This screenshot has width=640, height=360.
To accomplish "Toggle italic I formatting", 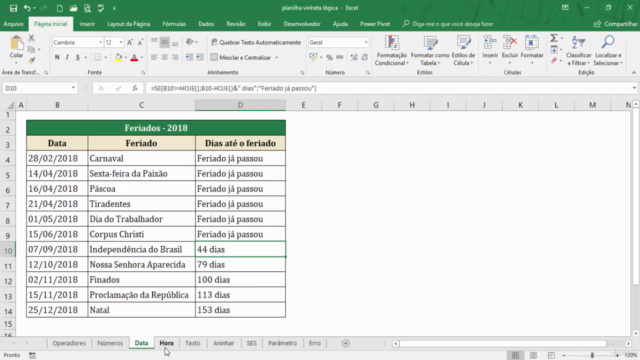I will point(67,58).
